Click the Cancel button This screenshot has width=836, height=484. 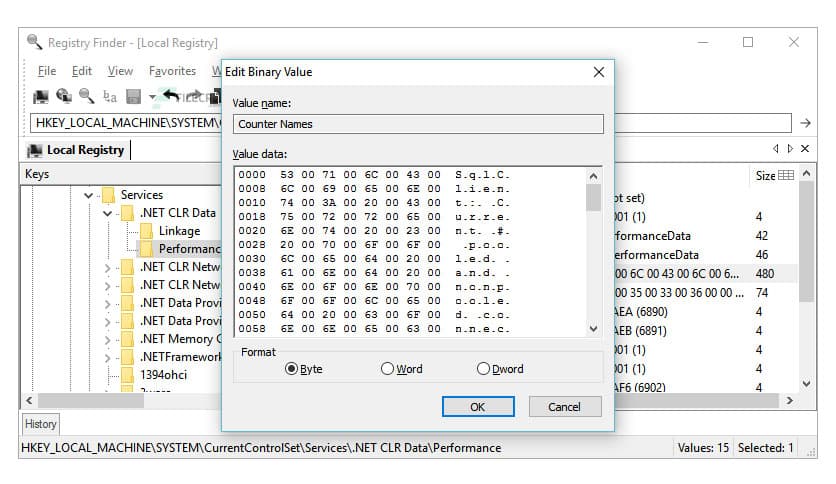coord(565,407)
